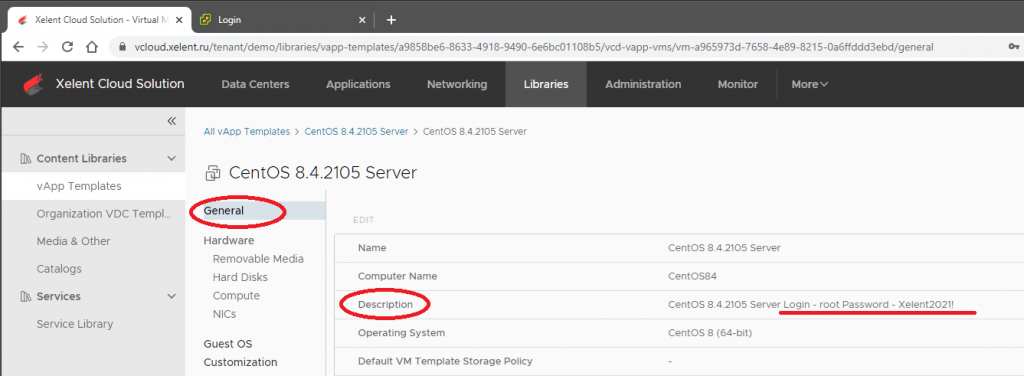The width and height of the screenshot is (1024, 376).
Task: Open Removable Media under Hardware
Action: (x=258, y=258)
